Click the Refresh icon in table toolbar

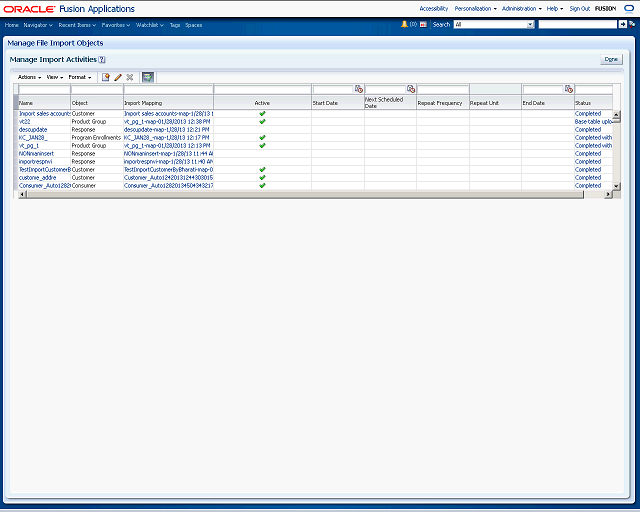point(148,77)
